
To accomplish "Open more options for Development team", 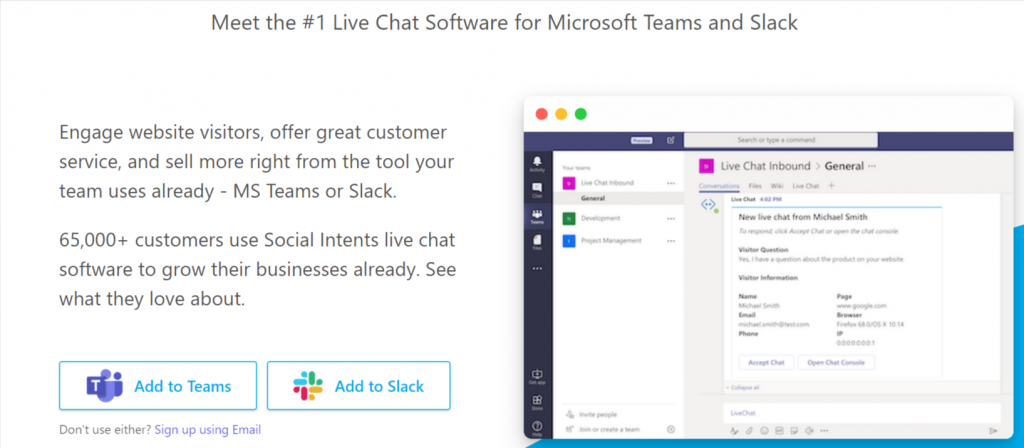I will click(x=671, y=219).
